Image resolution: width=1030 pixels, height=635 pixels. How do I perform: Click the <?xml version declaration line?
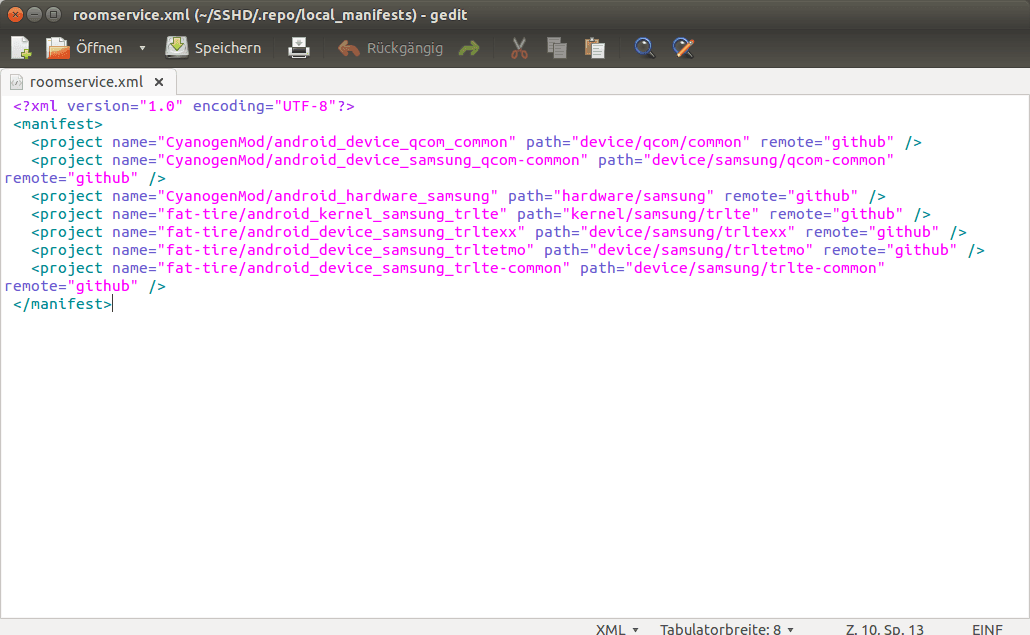184,106
